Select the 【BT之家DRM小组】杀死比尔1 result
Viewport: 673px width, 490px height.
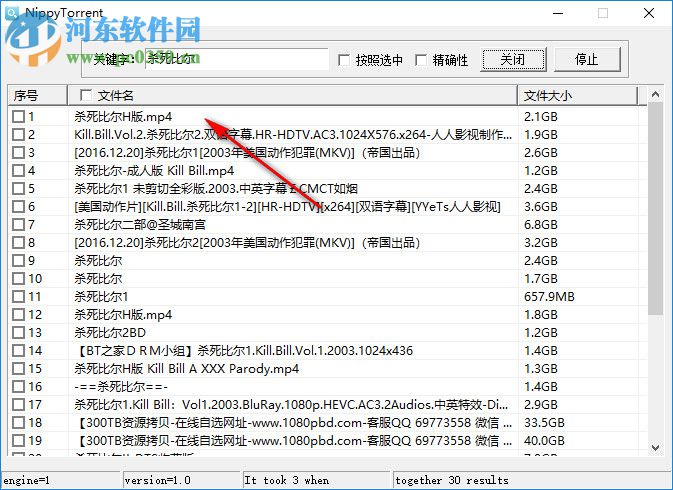click(243, 351)
